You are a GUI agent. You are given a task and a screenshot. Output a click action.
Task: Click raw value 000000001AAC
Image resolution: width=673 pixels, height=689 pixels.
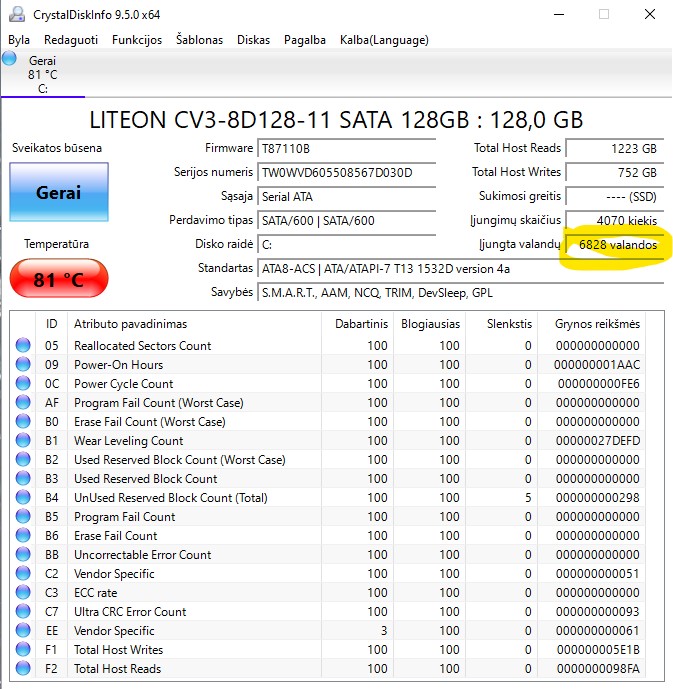pyautogui.click(x=597, y=365)
